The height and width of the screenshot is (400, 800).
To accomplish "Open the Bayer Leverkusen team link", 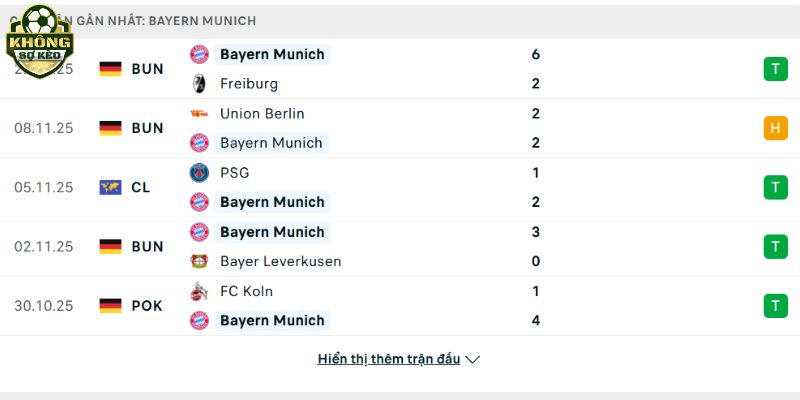I will pos(280,262).
